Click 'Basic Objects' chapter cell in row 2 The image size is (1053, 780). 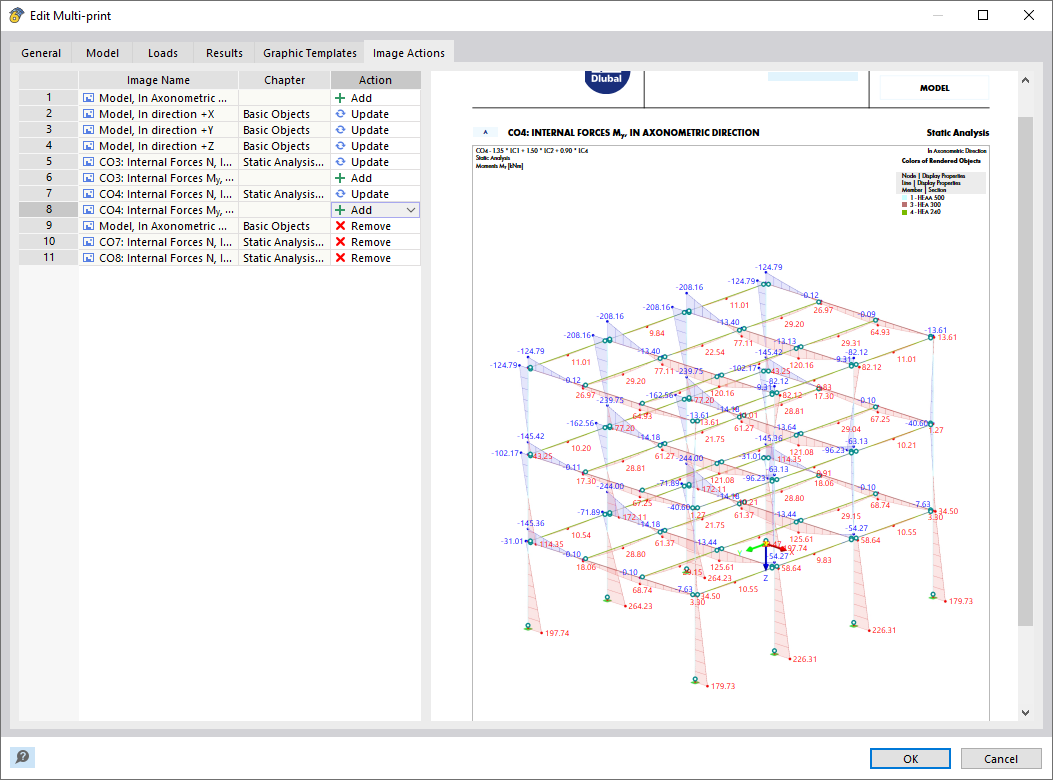(x=285, y=114)
